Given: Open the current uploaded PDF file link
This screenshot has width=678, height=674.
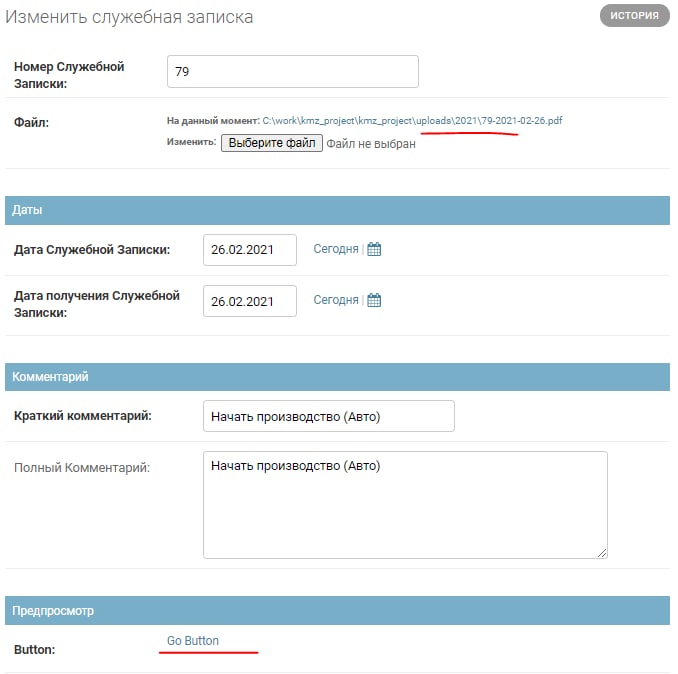Looking at the screenshot, I should click(x=412, y=121).
